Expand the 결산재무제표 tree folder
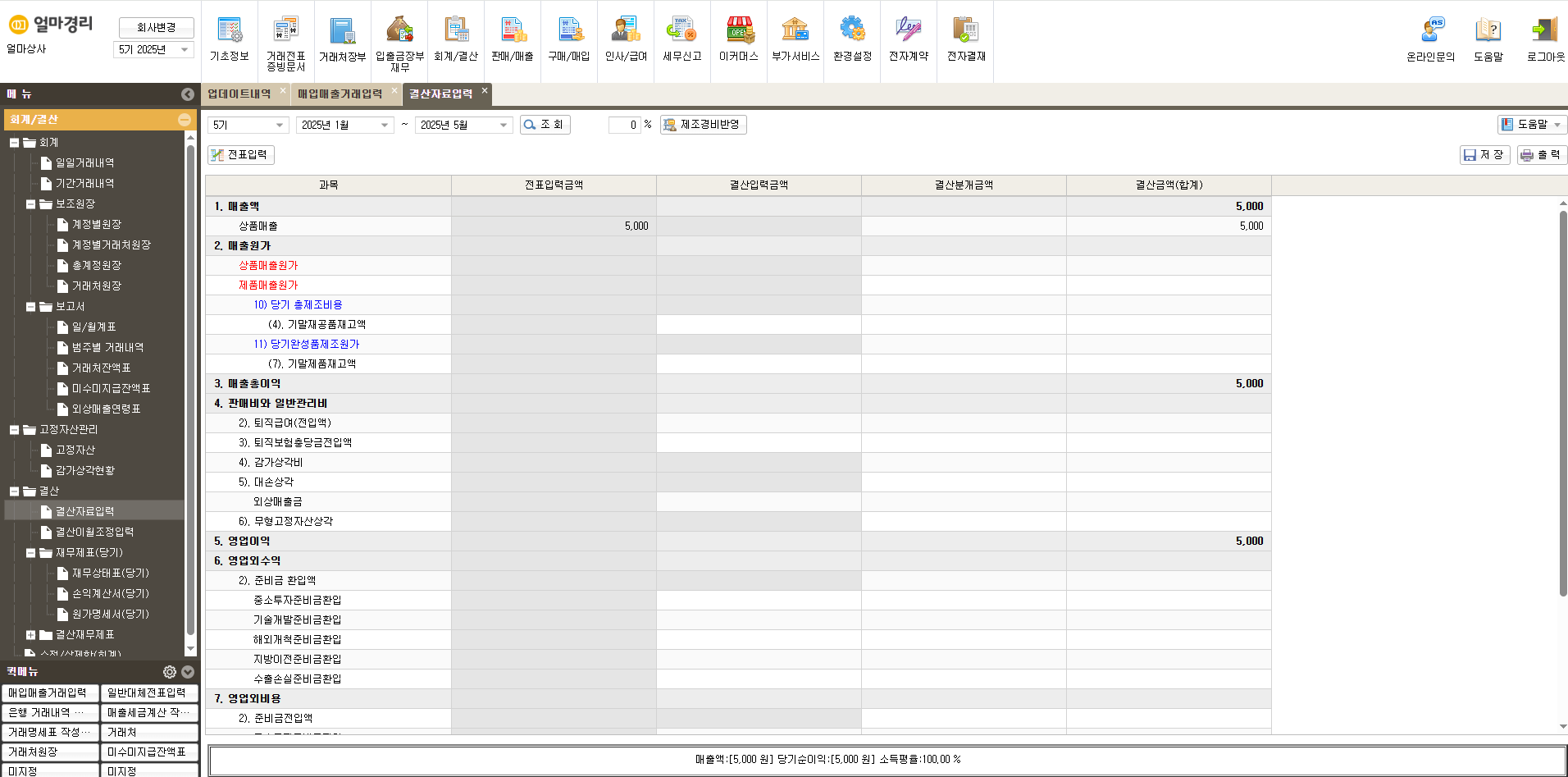The image size is (1568, 777). (x=30, y=635)
